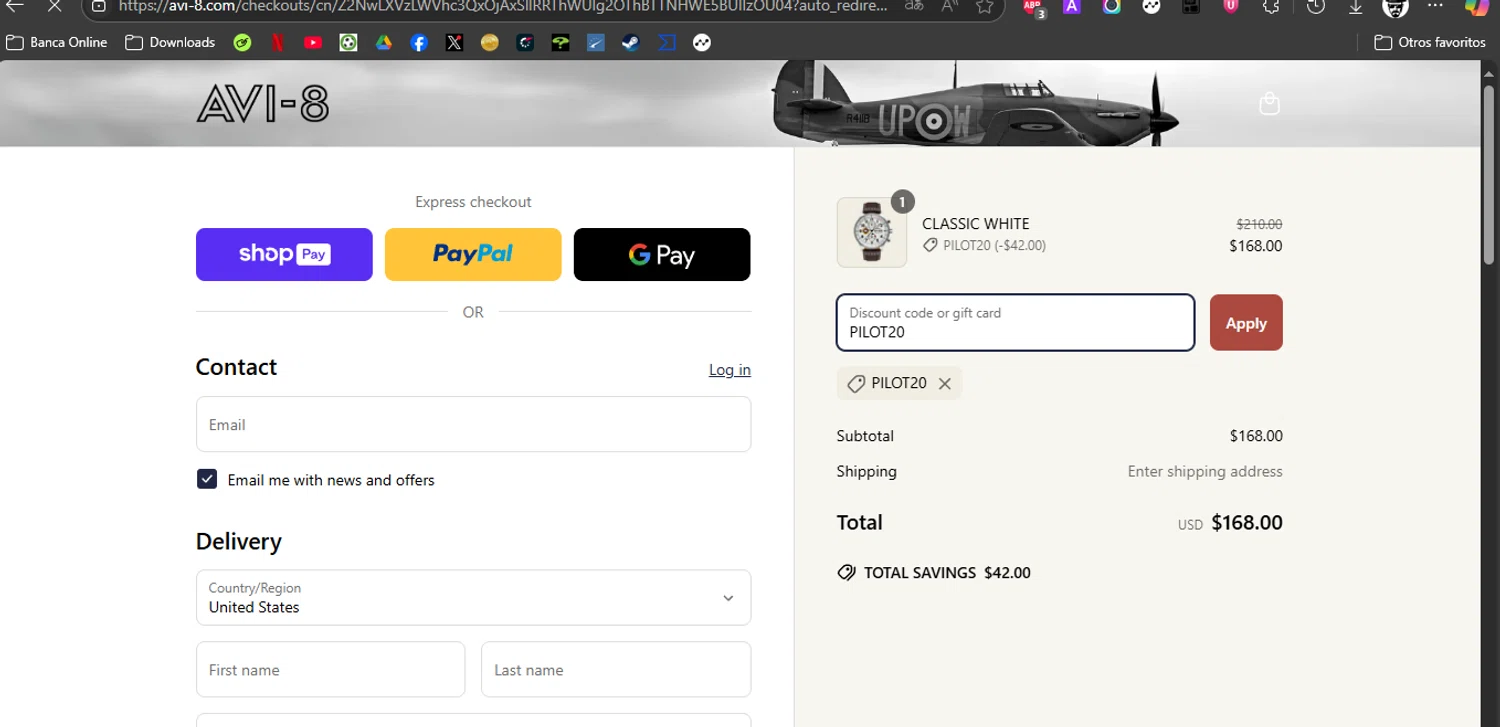Open the pink shield U extension
Screen dimensions: 1500x727
pyautogui.click(x=1231, y=6)
